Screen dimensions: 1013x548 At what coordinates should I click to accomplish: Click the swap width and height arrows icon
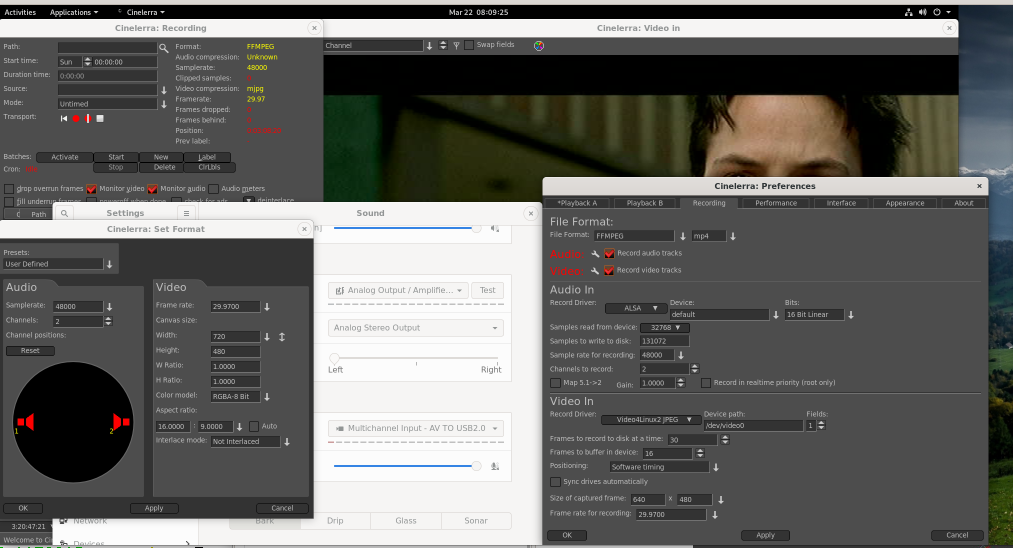282,337
